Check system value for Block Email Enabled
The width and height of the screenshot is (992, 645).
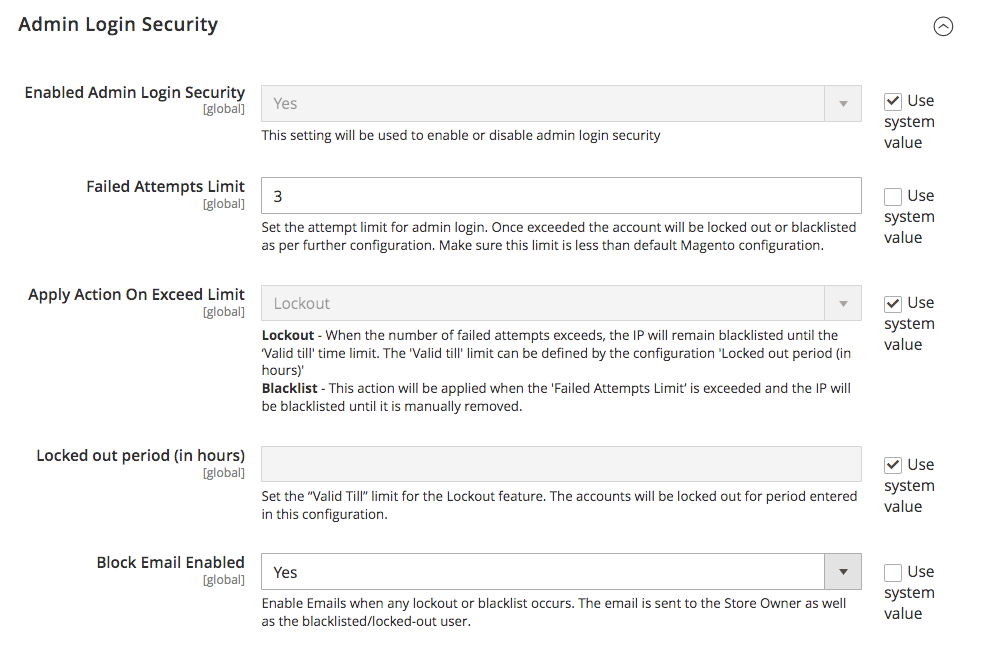893,572
